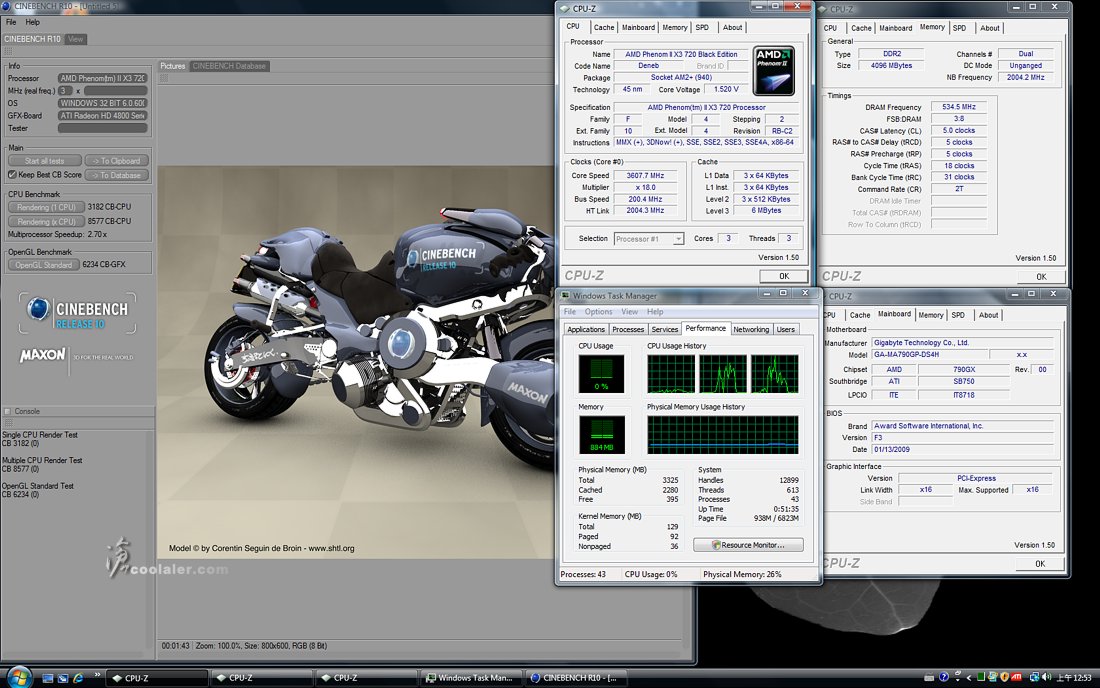Open SPD tab in CPU-Z Memory window
The height and width of the screenshot is (688, 1100).
coord(959,28)
